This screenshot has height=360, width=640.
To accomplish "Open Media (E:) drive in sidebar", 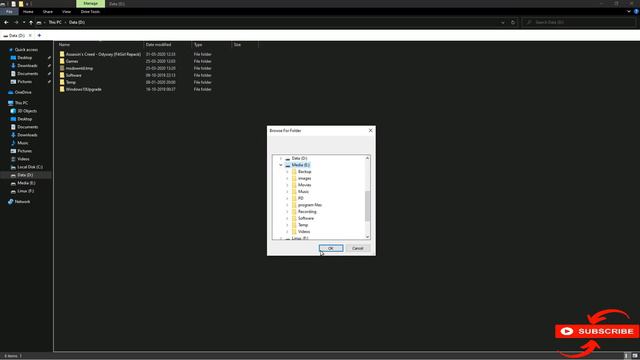I will pyautogui.click(x=26, y=183).
